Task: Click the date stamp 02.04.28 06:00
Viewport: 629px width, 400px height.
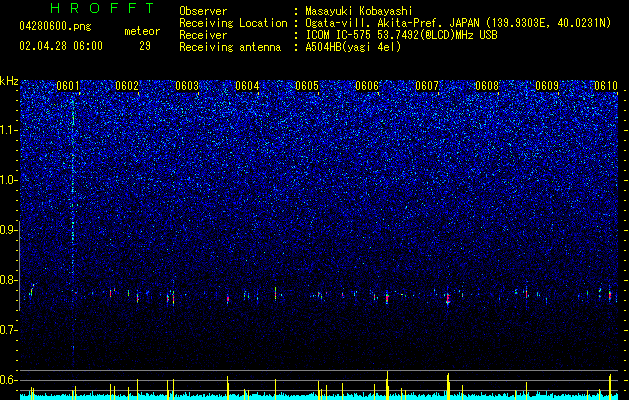Action: 61,46
